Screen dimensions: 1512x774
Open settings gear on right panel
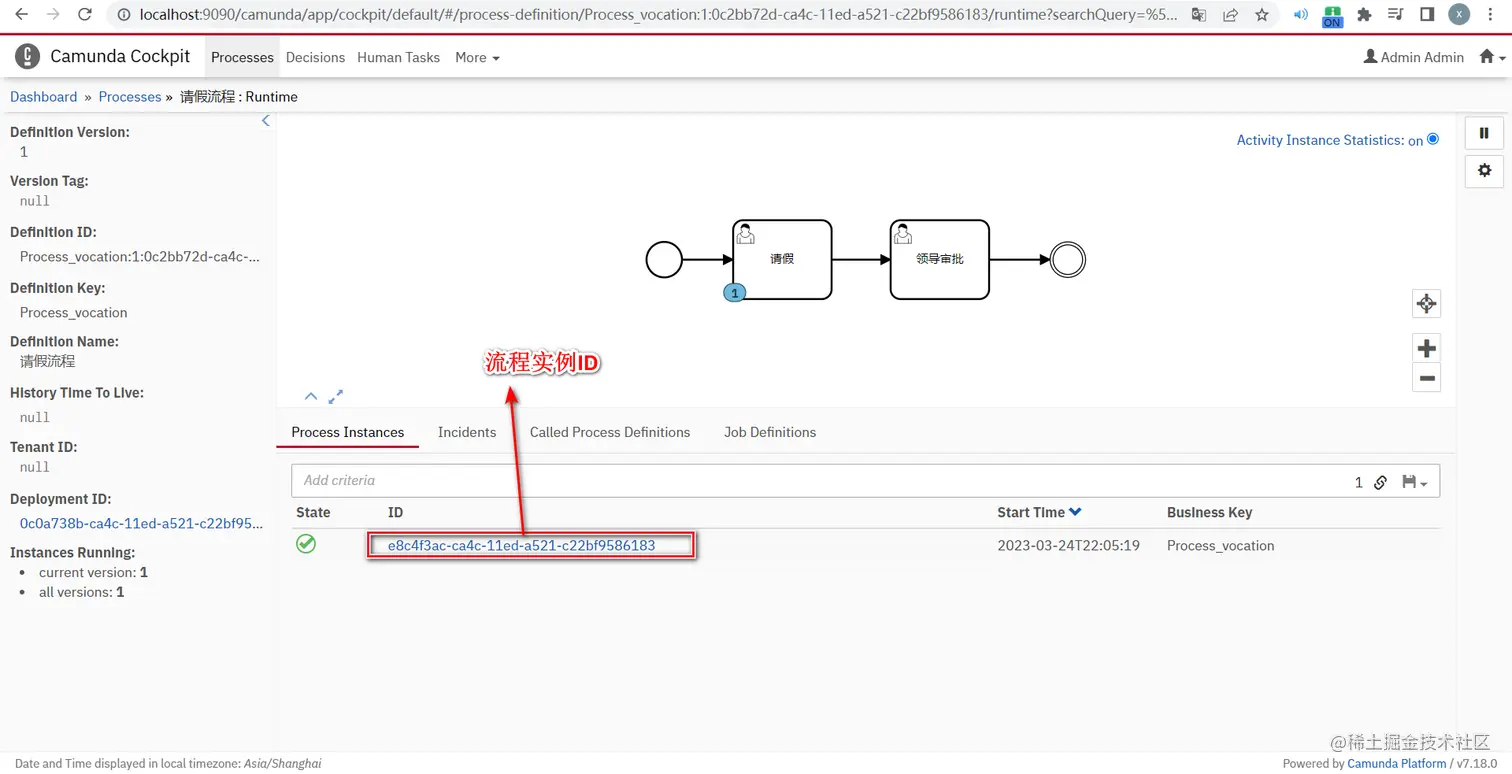point(1484,170)
